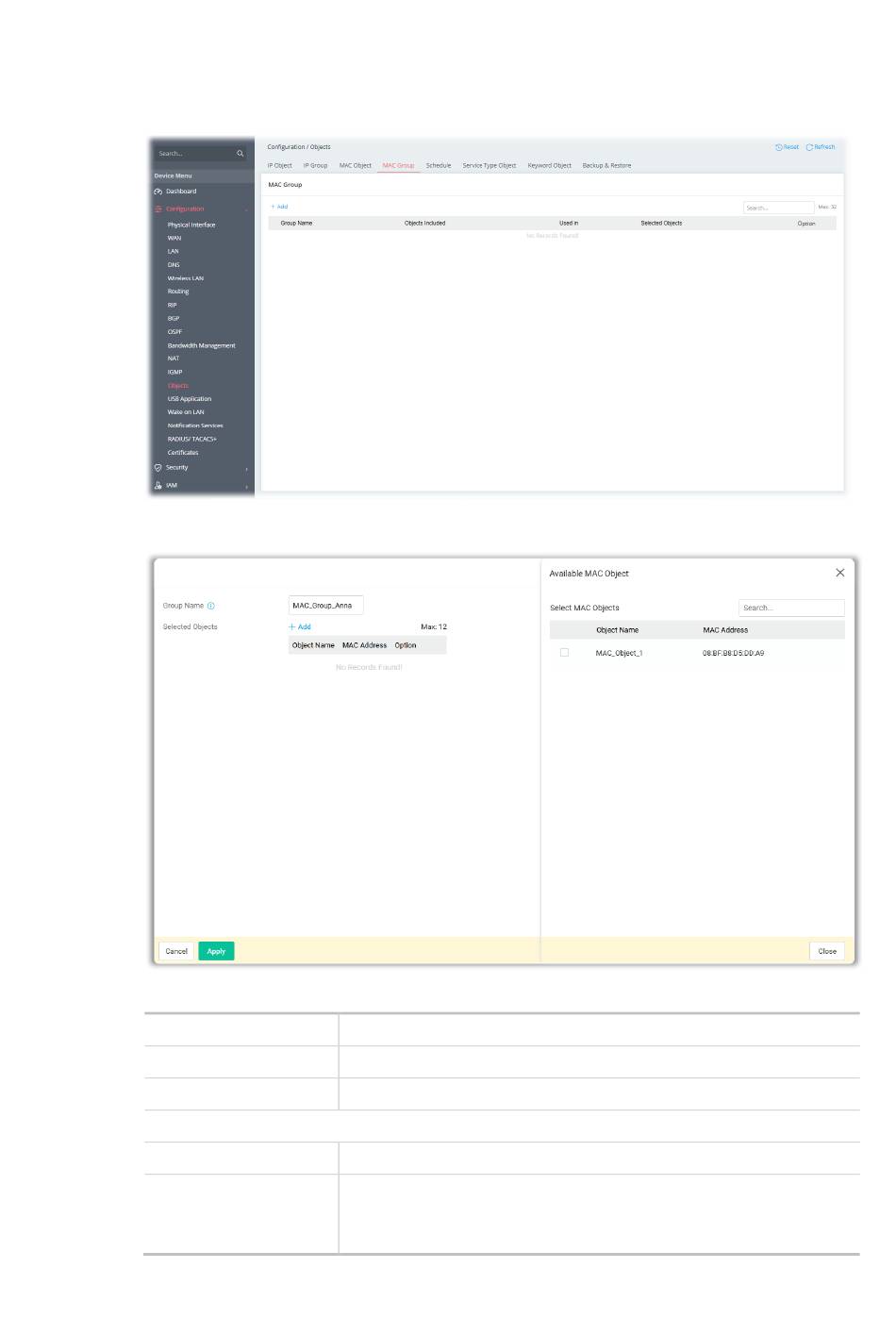The width and height of the screenshot is (896, 1318).
Task: Edit the Group Name field MAC_Group_Anna
Action: pos(325,606)
